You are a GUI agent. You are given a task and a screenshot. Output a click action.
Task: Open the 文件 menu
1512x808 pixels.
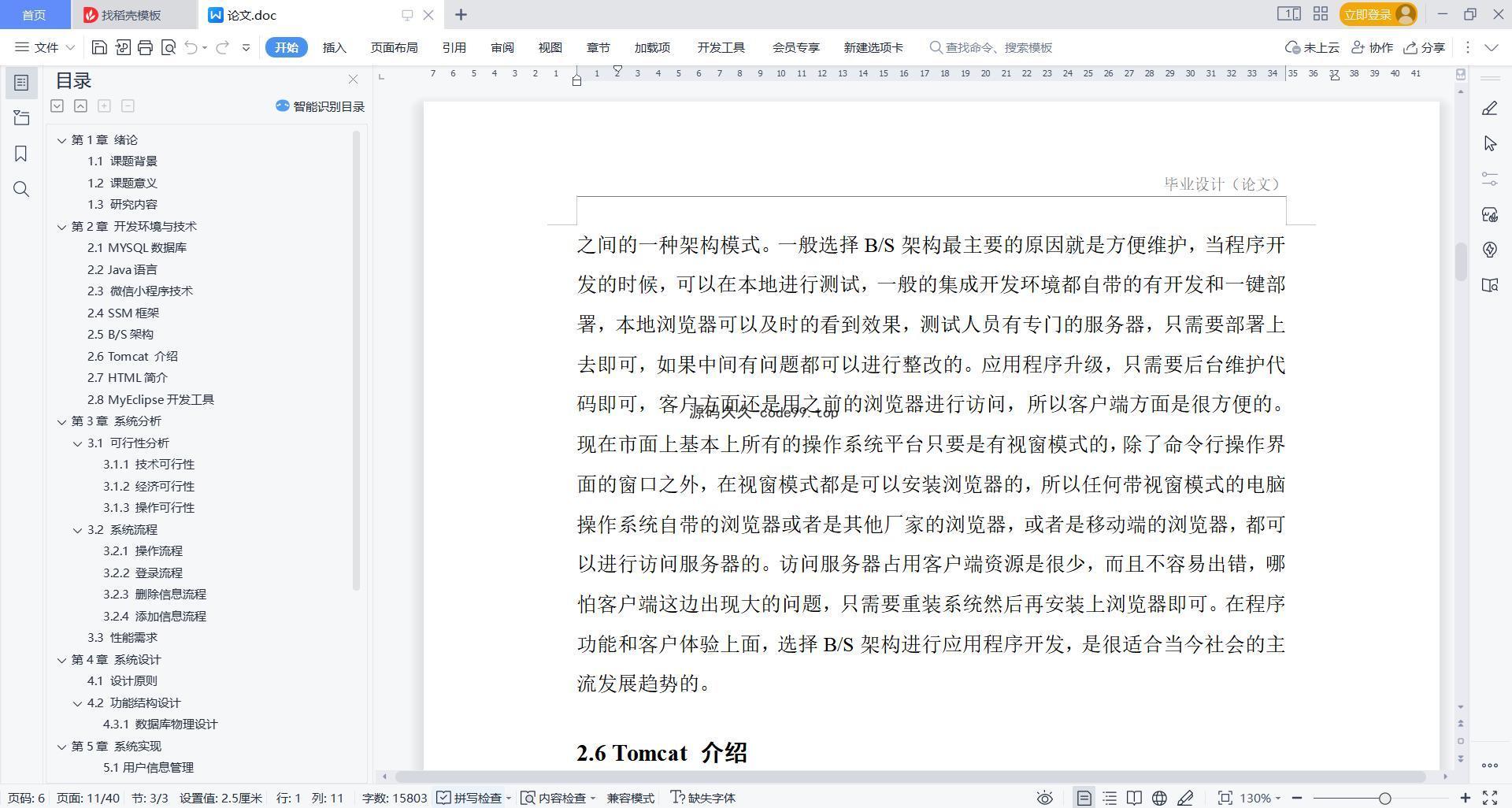pos(45,48)
